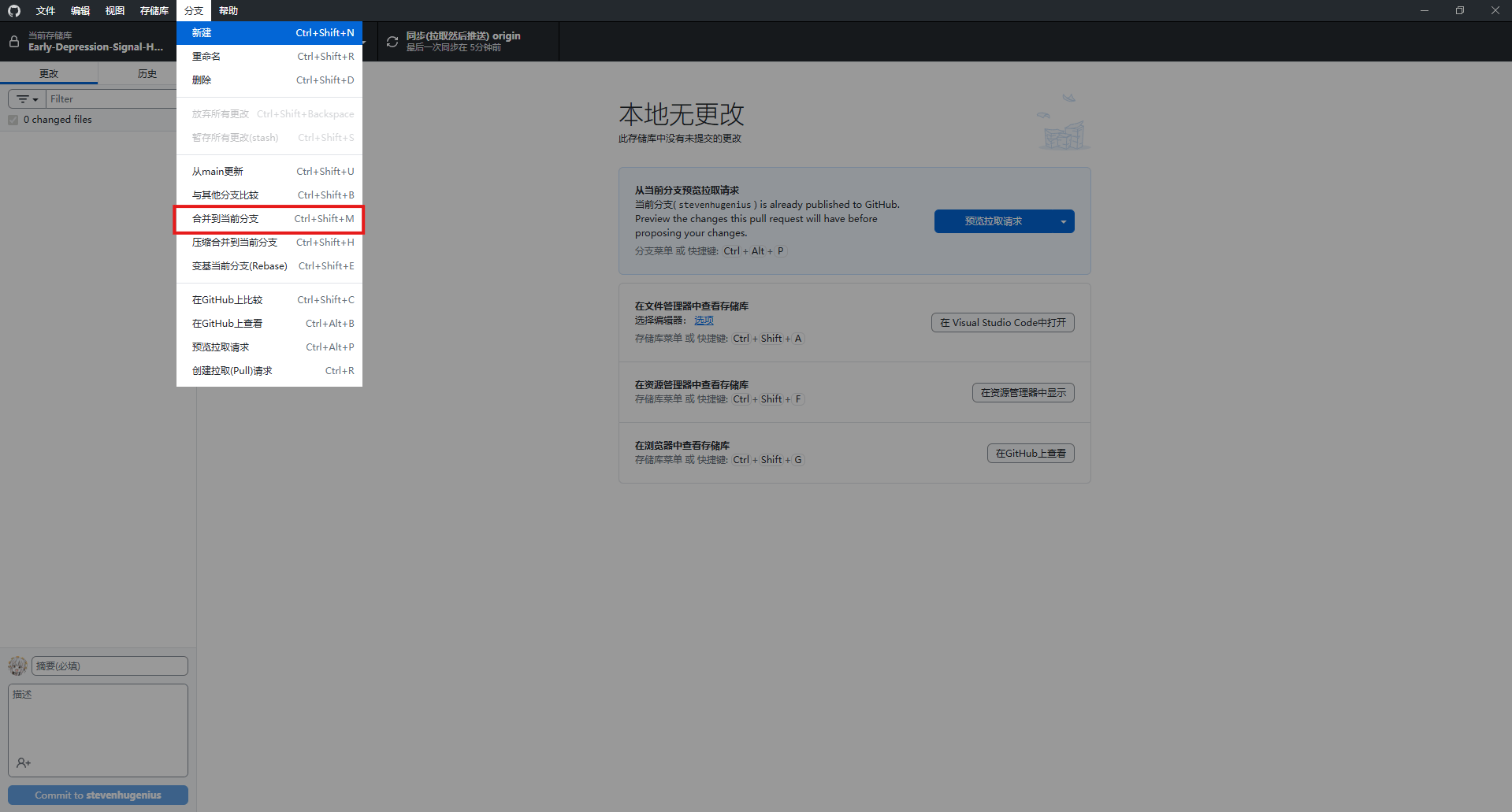Open the 帮助 menu in menu bar
Screen dimensions: 1512x812
coord(228,10)
